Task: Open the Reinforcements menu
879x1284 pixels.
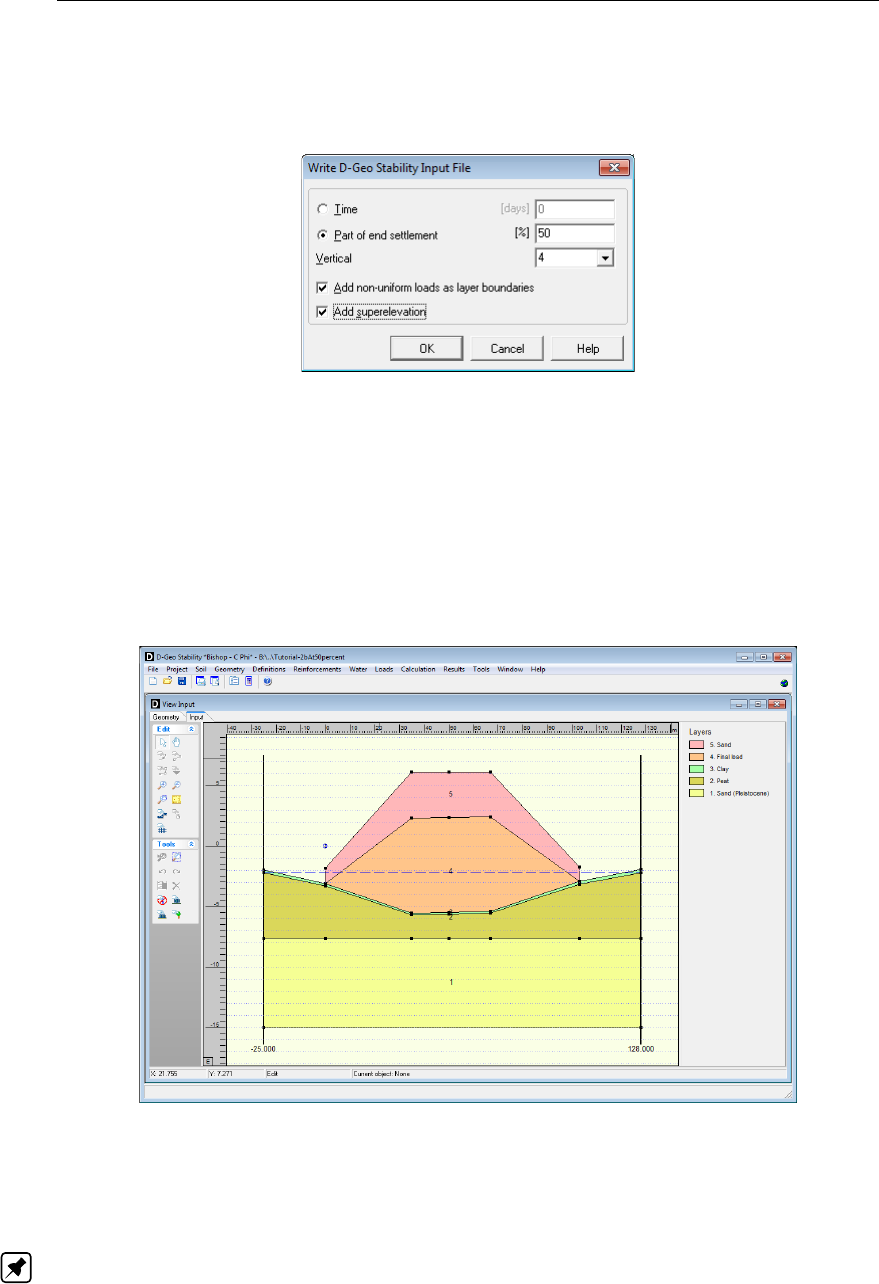Action: tap(318, 668)
